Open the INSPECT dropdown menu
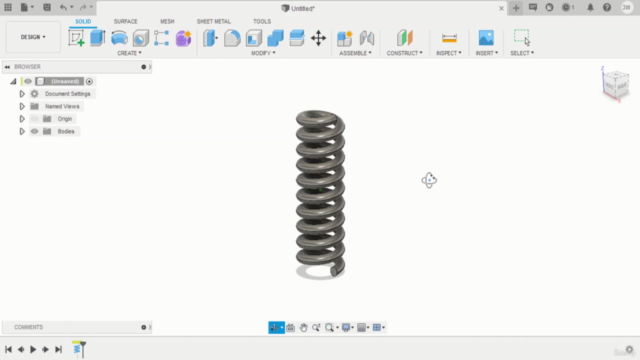The image size is (640, 360). pyautogui.click(x=449, y=53)
